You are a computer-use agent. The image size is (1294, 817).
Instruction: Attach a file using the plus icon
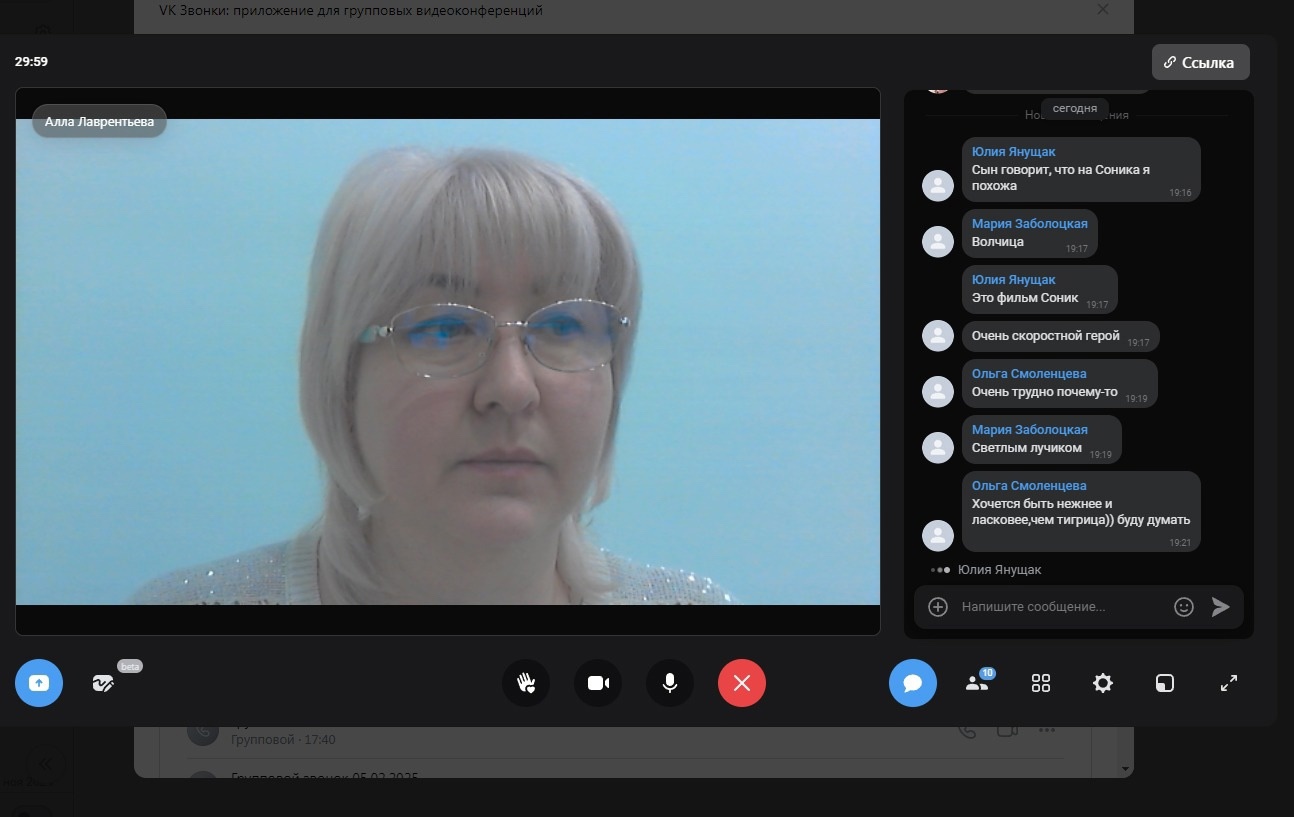(938, 607)
